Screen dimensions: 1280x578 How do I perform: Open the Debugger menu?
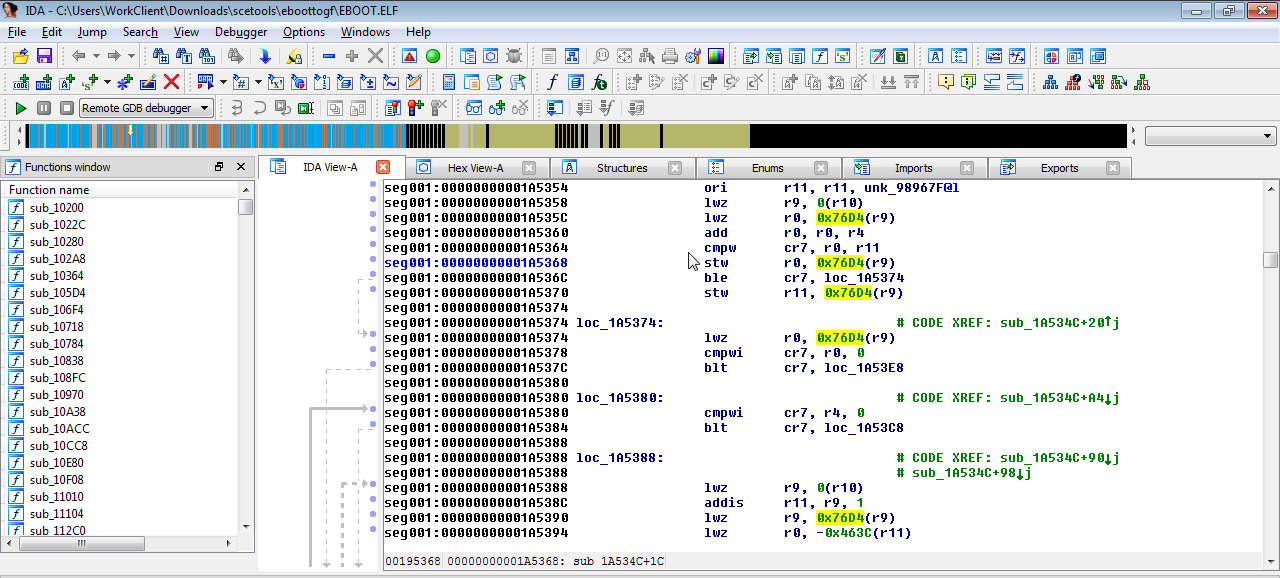[x=241, y=32]
